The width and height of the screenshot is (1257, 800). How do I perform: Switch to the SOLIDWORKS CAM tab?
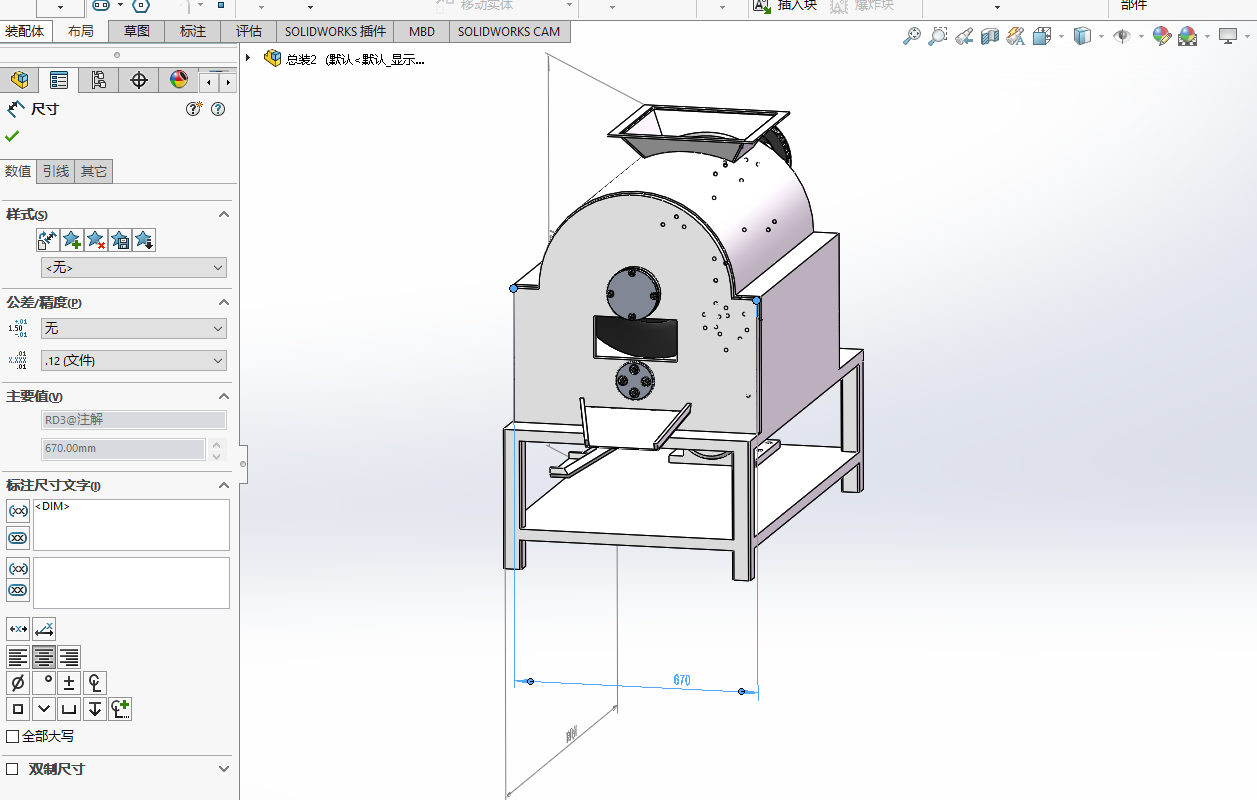pyautogui.click(x=509, y=31)
